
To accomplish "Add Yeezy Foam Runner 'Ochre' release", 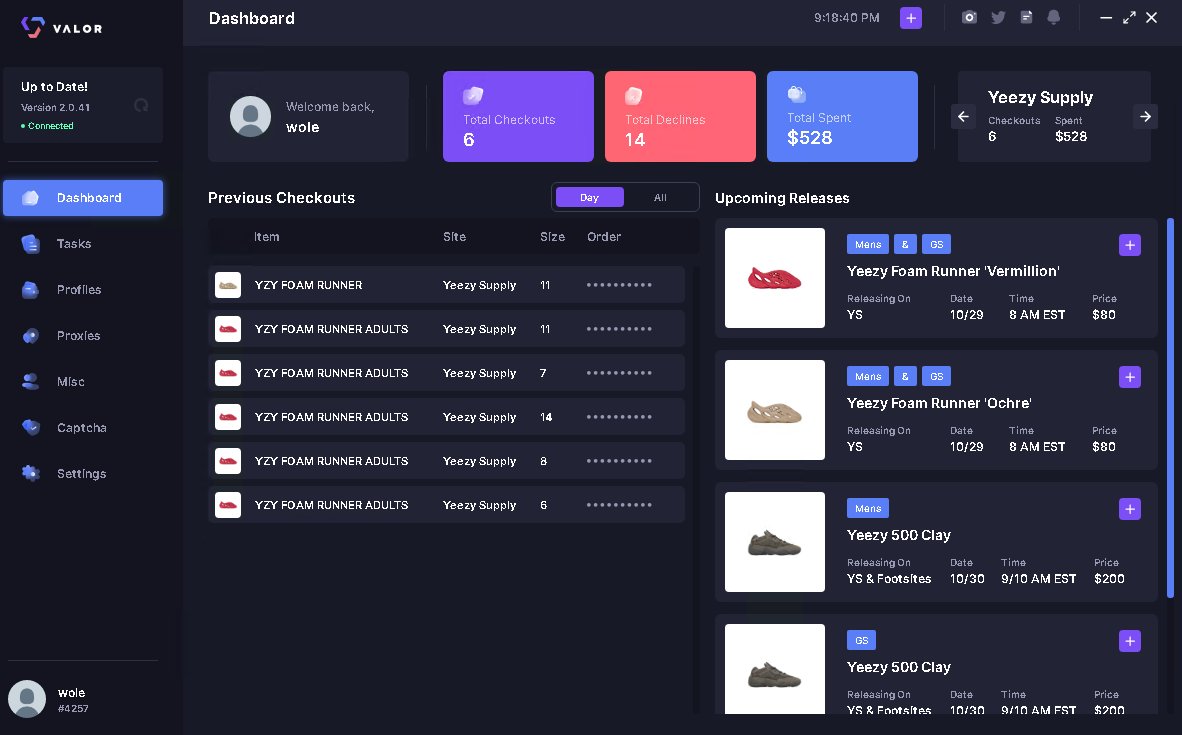I will point(1129,377).
